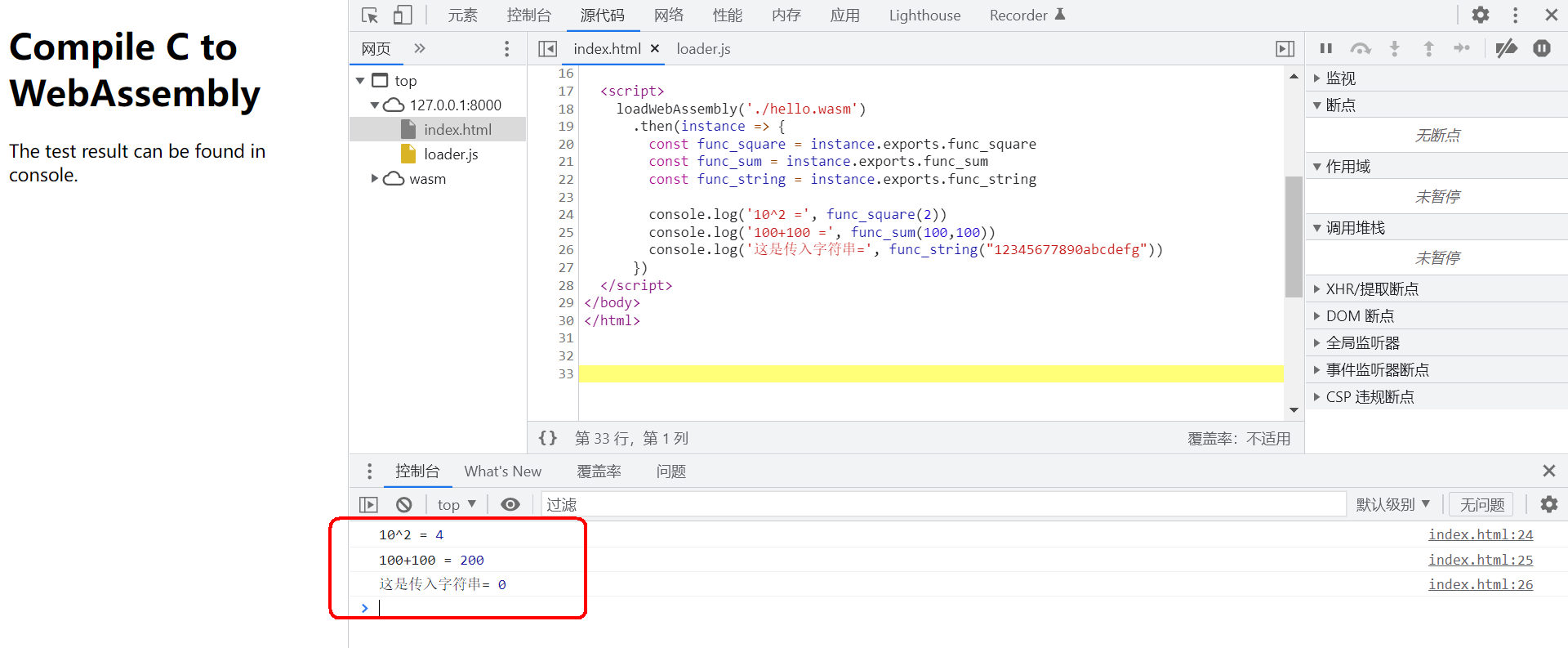Click the loader.js file icon in tree
The height and width of the screenshot is (648, 1568).
[x=410, y=154]
